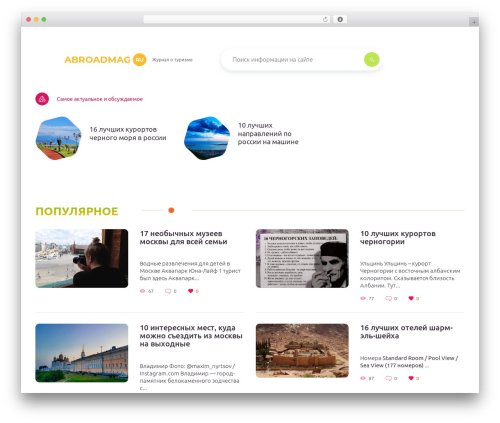Click Vladimir cathedral sunset thumbnail
The image size is (500, 423).
[x=82, y=353]
